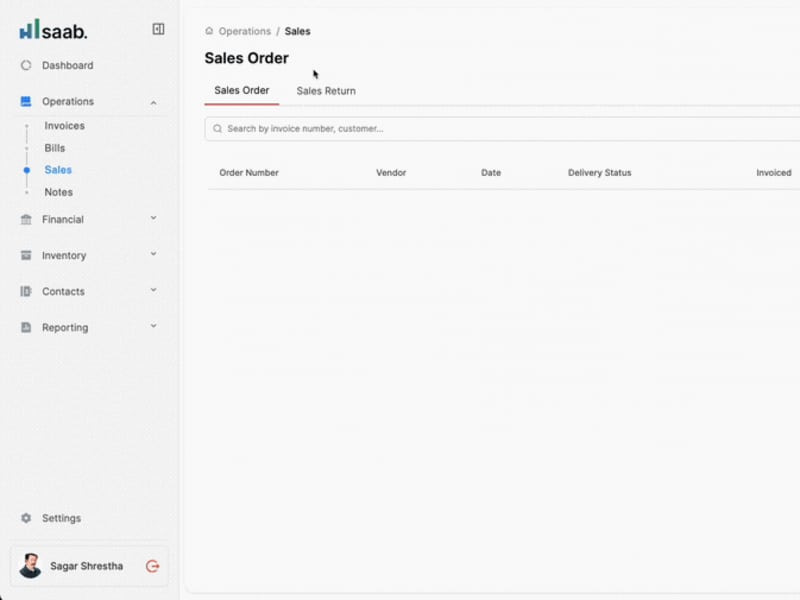Open Bills in the sidebar
Image resolution: width=800 pixels, height=600 pixels.
pyautogui.click(x=55, y=148)
